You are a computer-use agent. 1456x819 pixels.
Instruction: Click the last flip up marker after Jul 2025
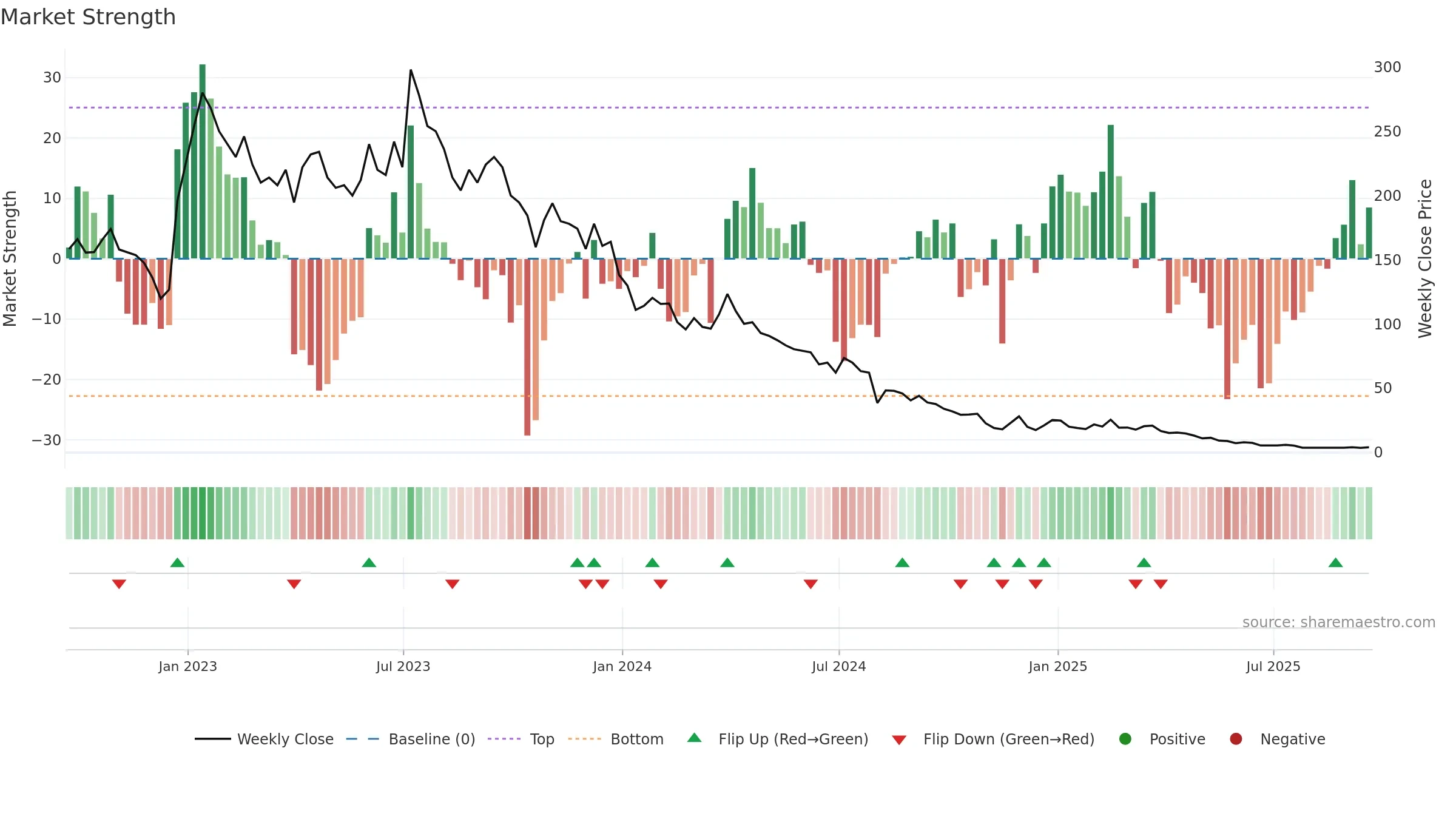click(x=1335, y=562)
